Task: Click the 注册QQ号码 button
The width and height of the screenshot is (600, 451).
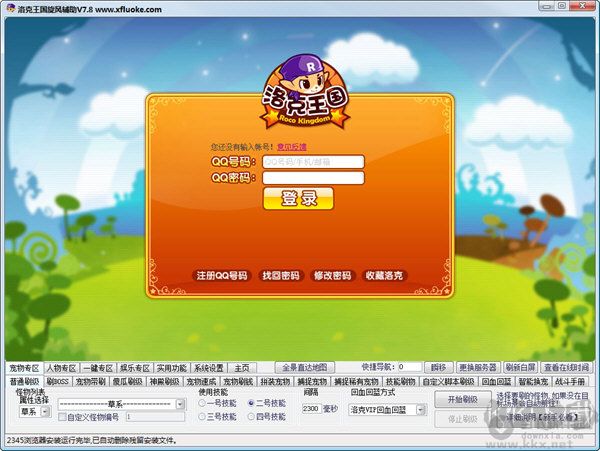Action: pos(222,275)
